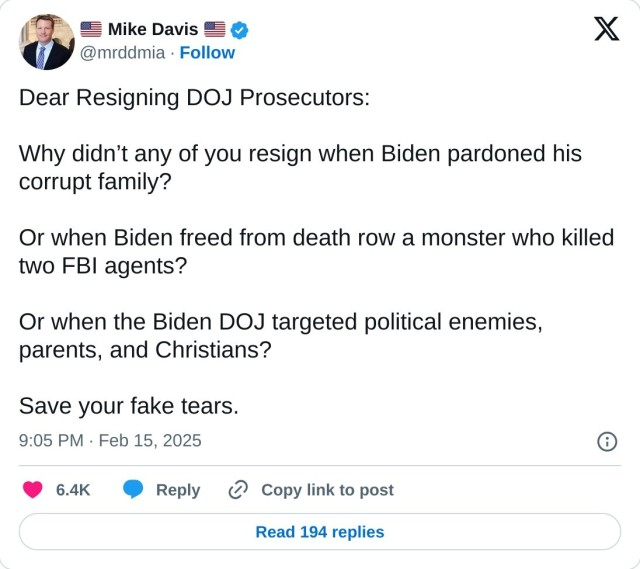Open the Mike Davis display name link

tap(153, 30)
